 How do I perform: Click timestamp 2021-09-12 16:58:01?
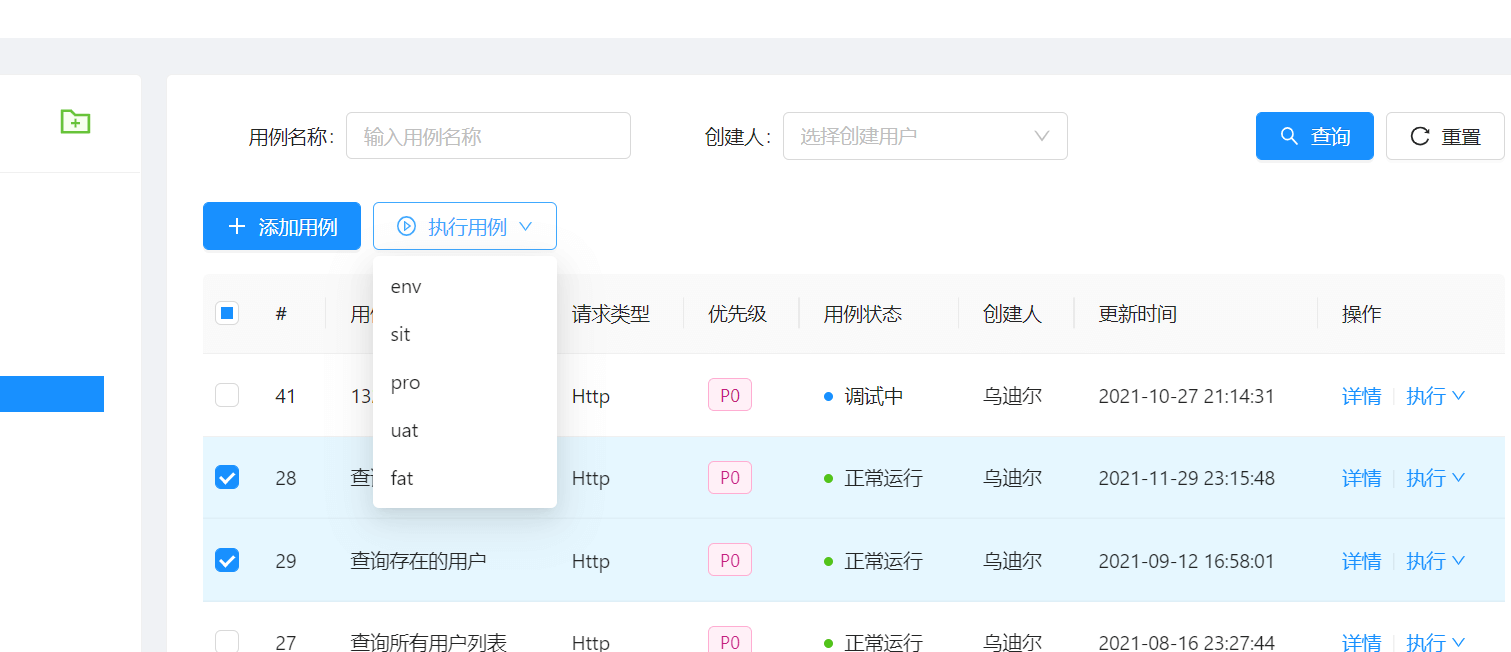(1187, 561)
